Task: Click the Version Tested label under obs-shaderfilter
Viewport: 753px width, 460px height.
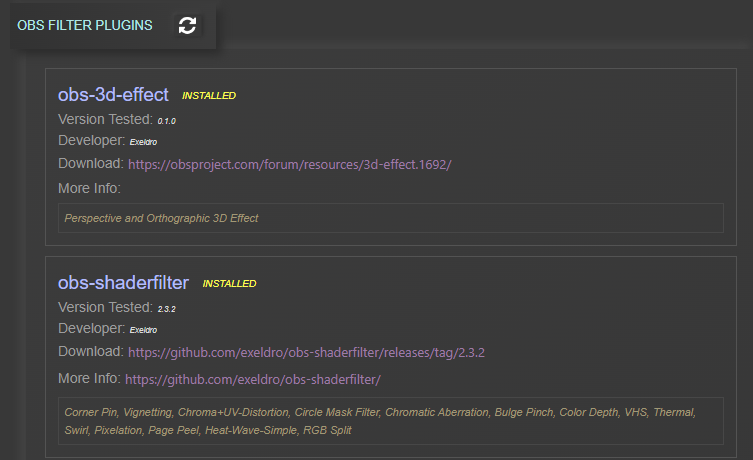Action: point(105,307)
